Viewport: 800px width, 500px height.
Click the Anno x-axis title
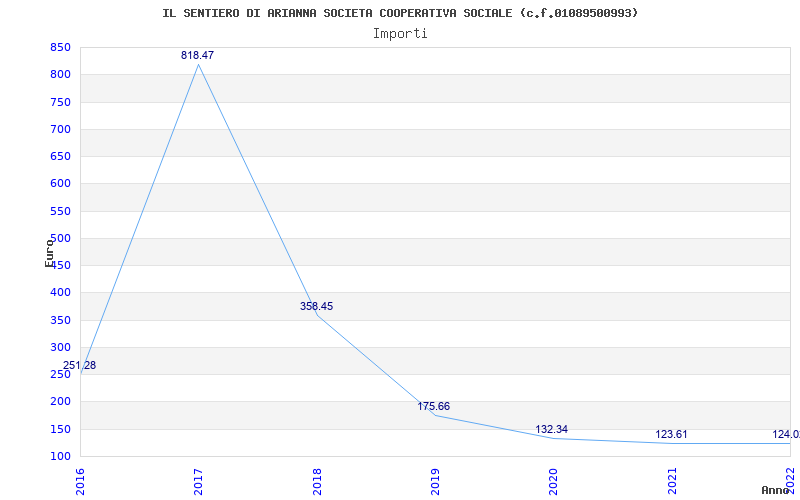[775, 490]
